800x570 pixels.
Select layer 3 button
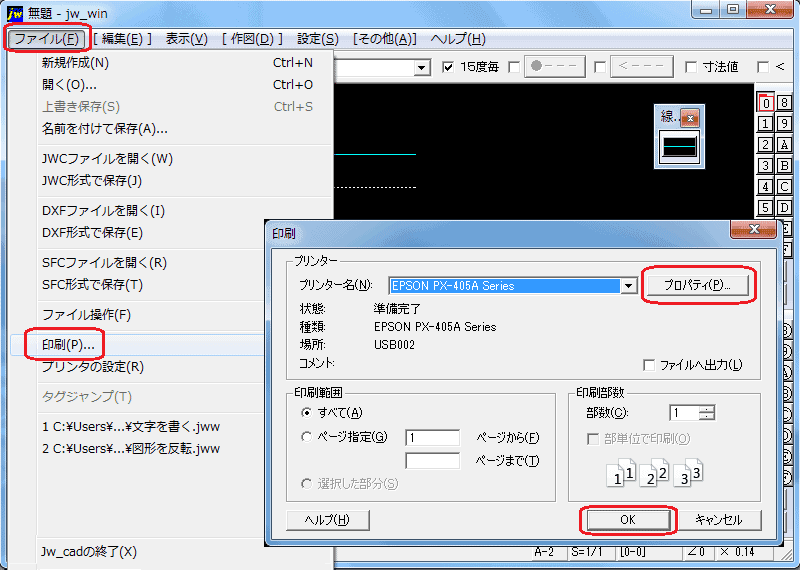click(x=765, y=166)
